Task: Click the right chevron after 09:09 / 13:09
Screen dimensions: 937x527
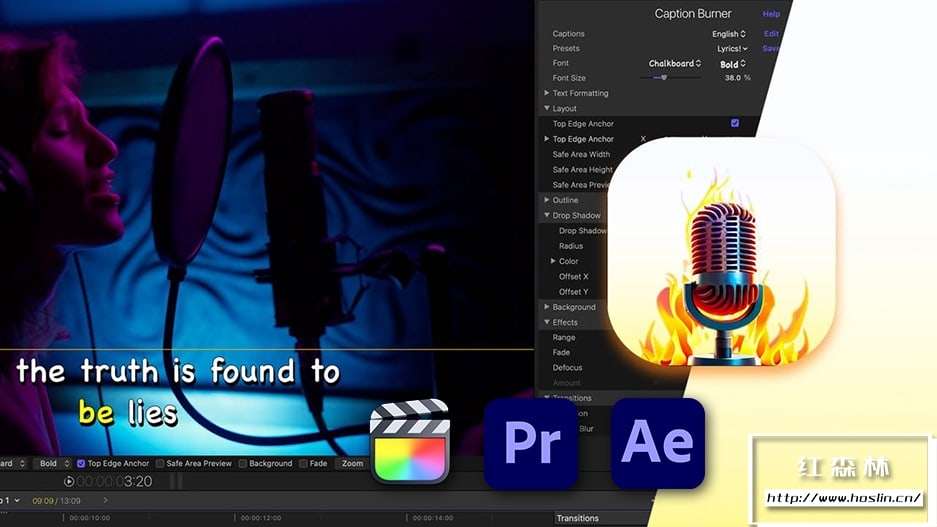Action: click(105, 501)
